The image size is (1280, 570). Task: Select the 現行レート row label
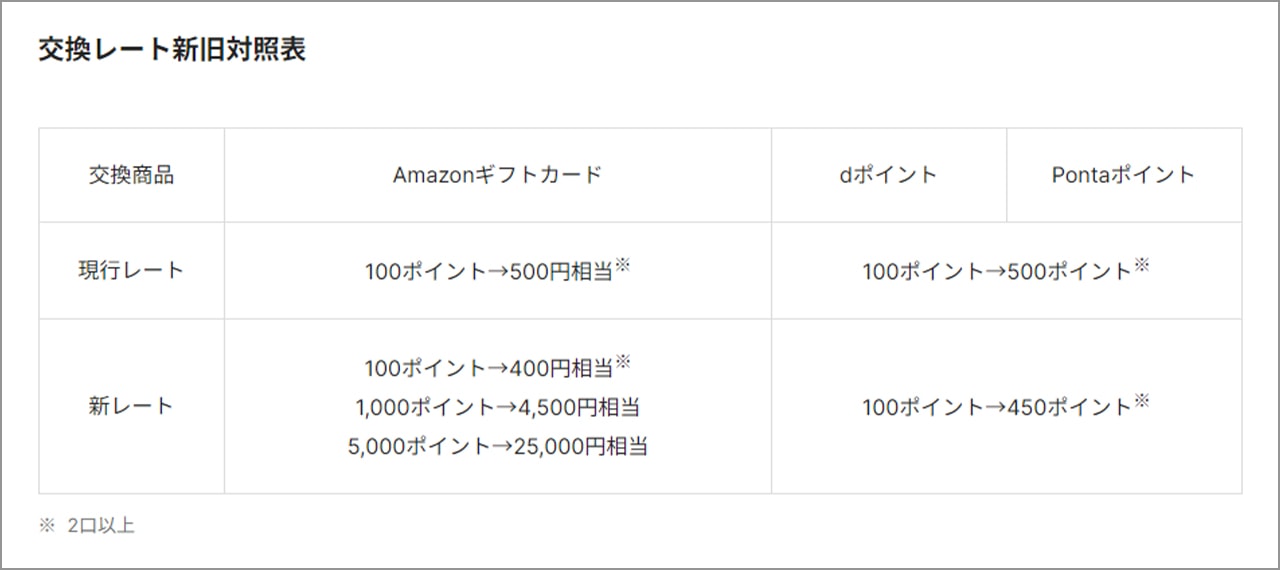click(131, 270)
